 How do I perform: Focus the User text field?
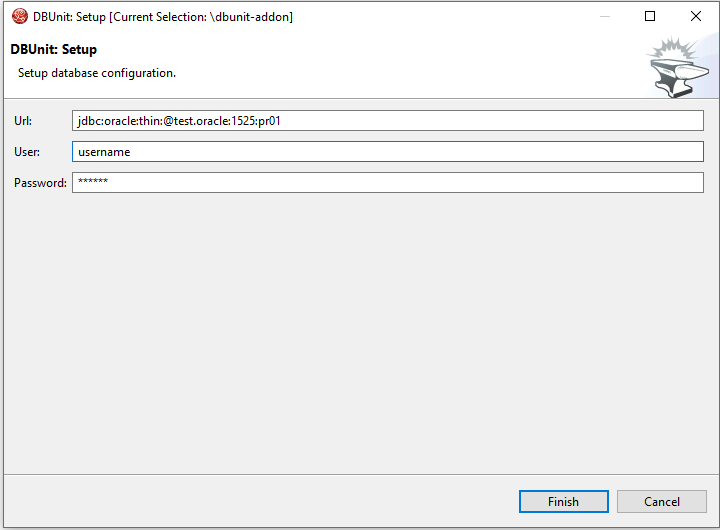click(x=388, y=152)
